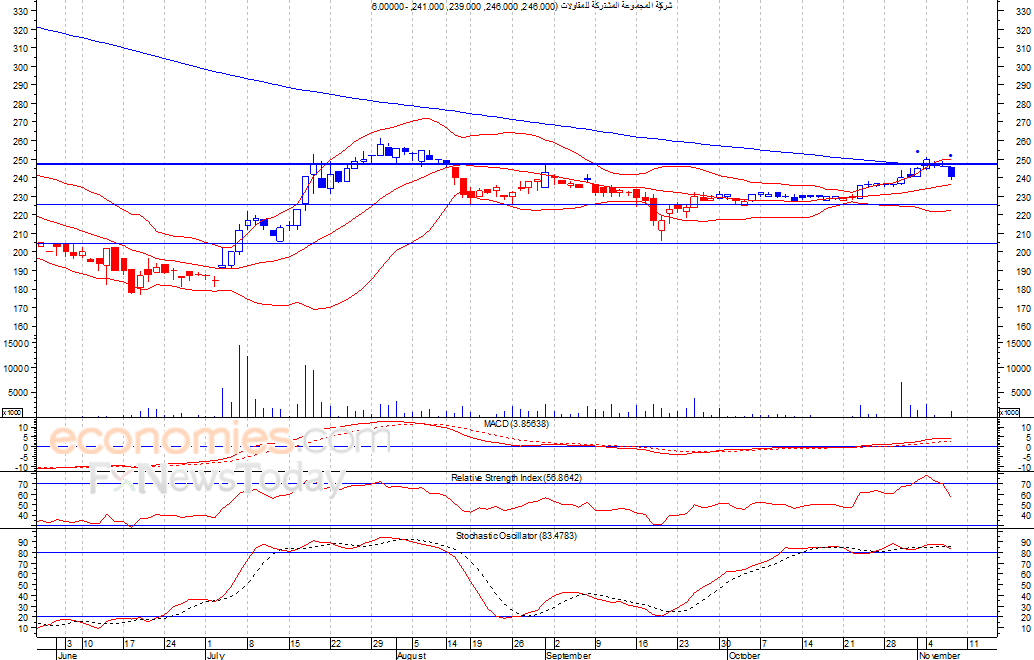Select the Relative Strength Index (56.8642) label

516,477
